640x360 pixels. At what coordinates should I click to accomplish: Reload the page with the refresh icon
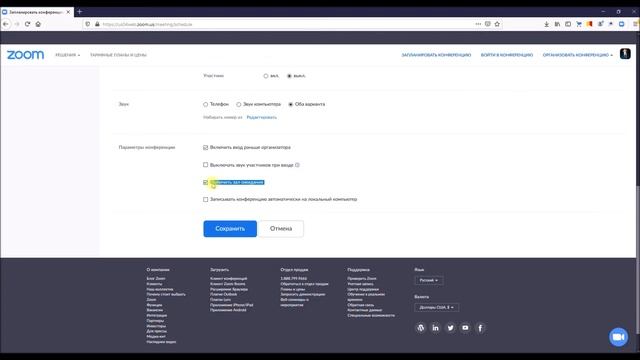coord(27,24)
